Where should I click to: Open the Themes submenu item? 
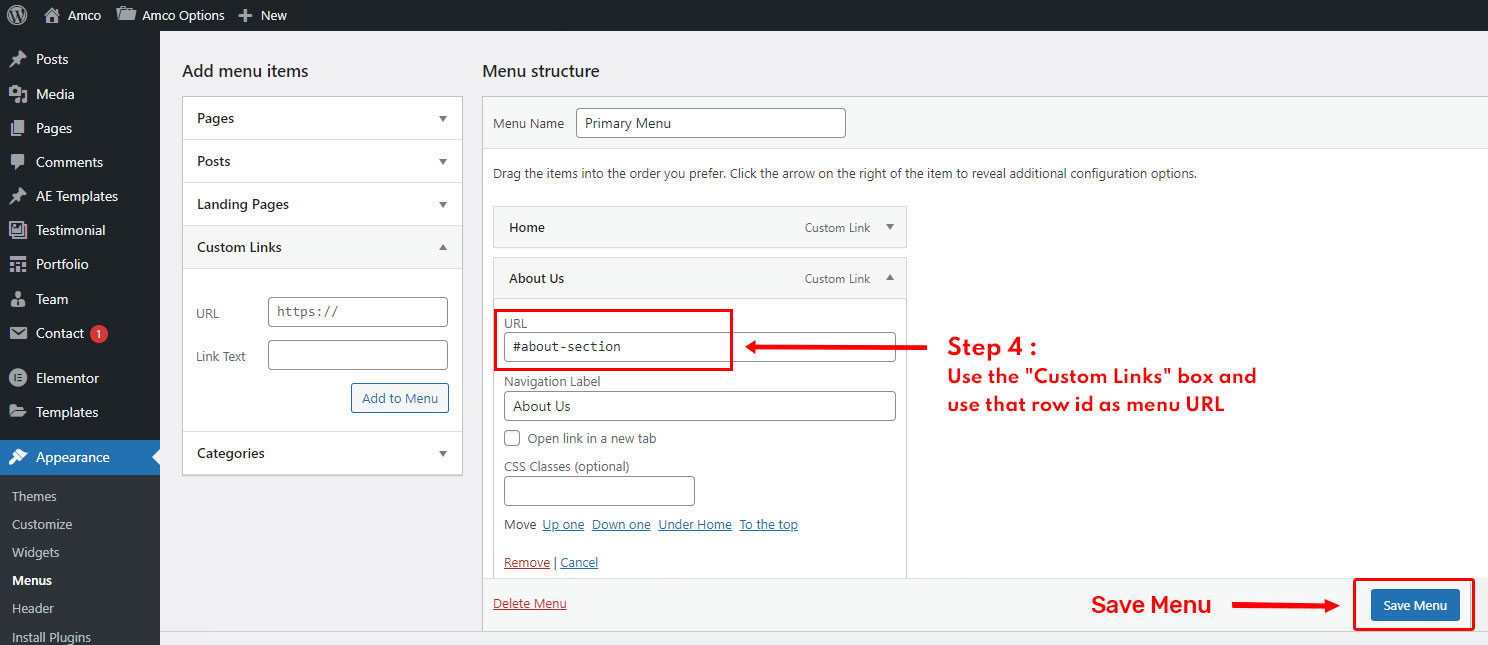[34, 496]
